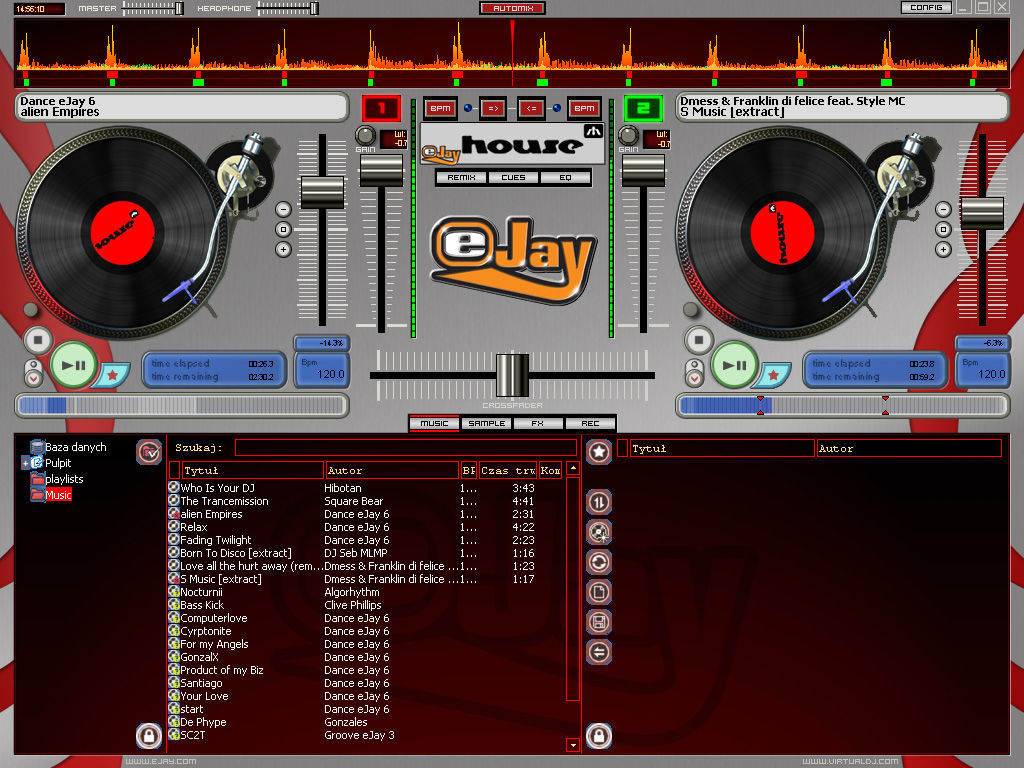Sort tracks by Tytuł column header
The image size is (1024, 768).
pos(252,470)
